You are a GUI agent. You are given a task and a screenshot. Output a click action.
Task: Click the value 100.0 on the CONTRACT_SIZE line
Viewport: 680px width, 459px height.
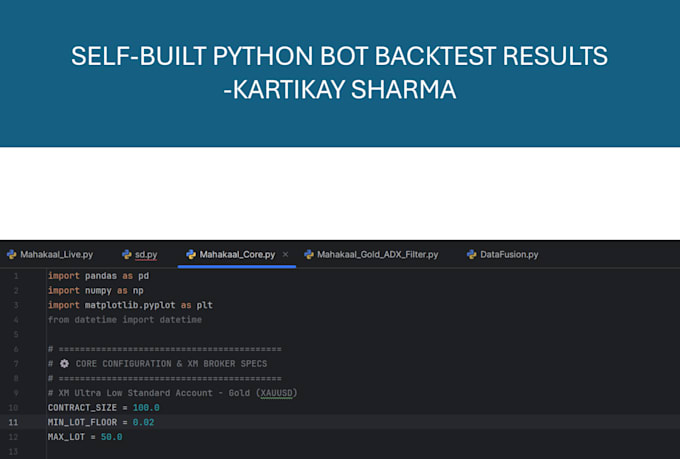pos(146,408)
